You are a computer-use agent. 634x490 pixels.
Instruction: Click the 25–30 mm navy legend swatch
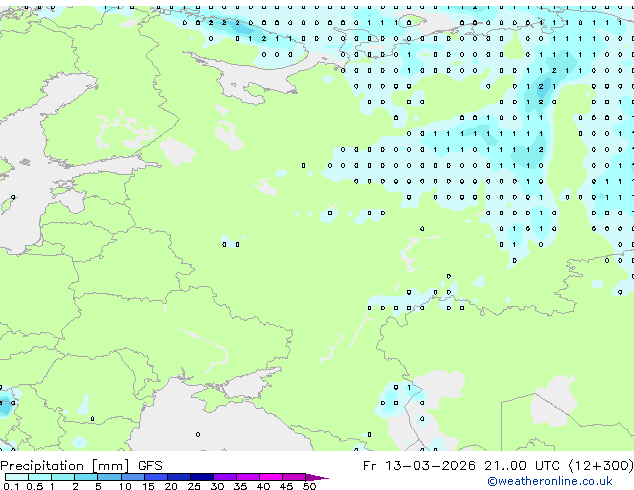coord(201,477)
